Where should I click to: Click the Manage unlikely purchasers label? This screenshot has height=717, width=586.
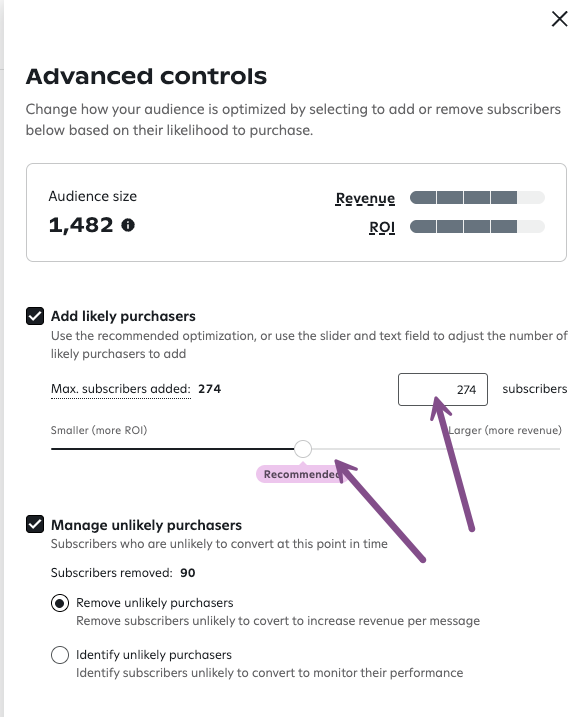[x=146, y=525]
